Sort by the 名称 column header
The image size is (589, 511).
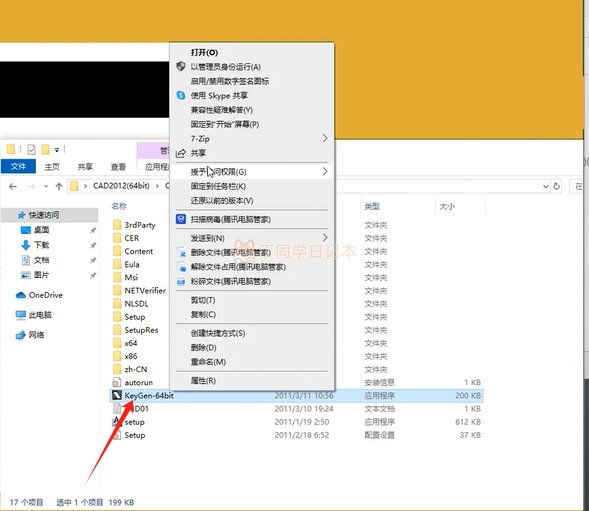click(x=119, y=206)
